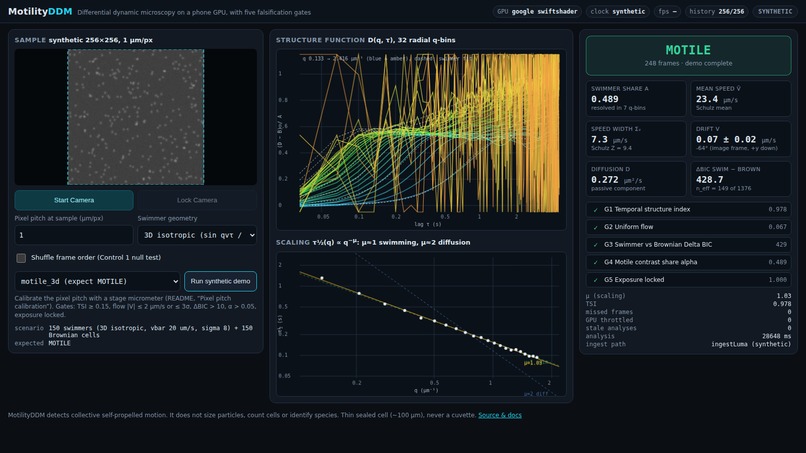Click the scenario description text
Screen dimensions: 806x453
pyautogui.click(x=151, y=331)
